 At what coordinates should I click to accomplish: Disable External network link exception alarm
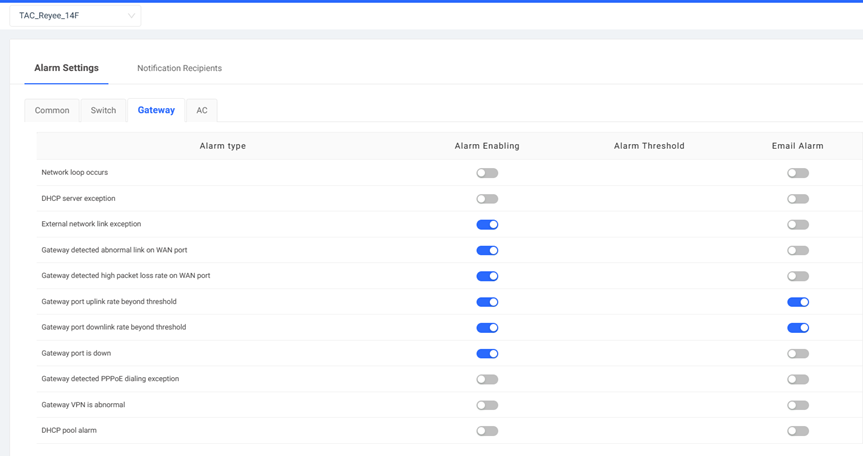(x=487, y=224)
